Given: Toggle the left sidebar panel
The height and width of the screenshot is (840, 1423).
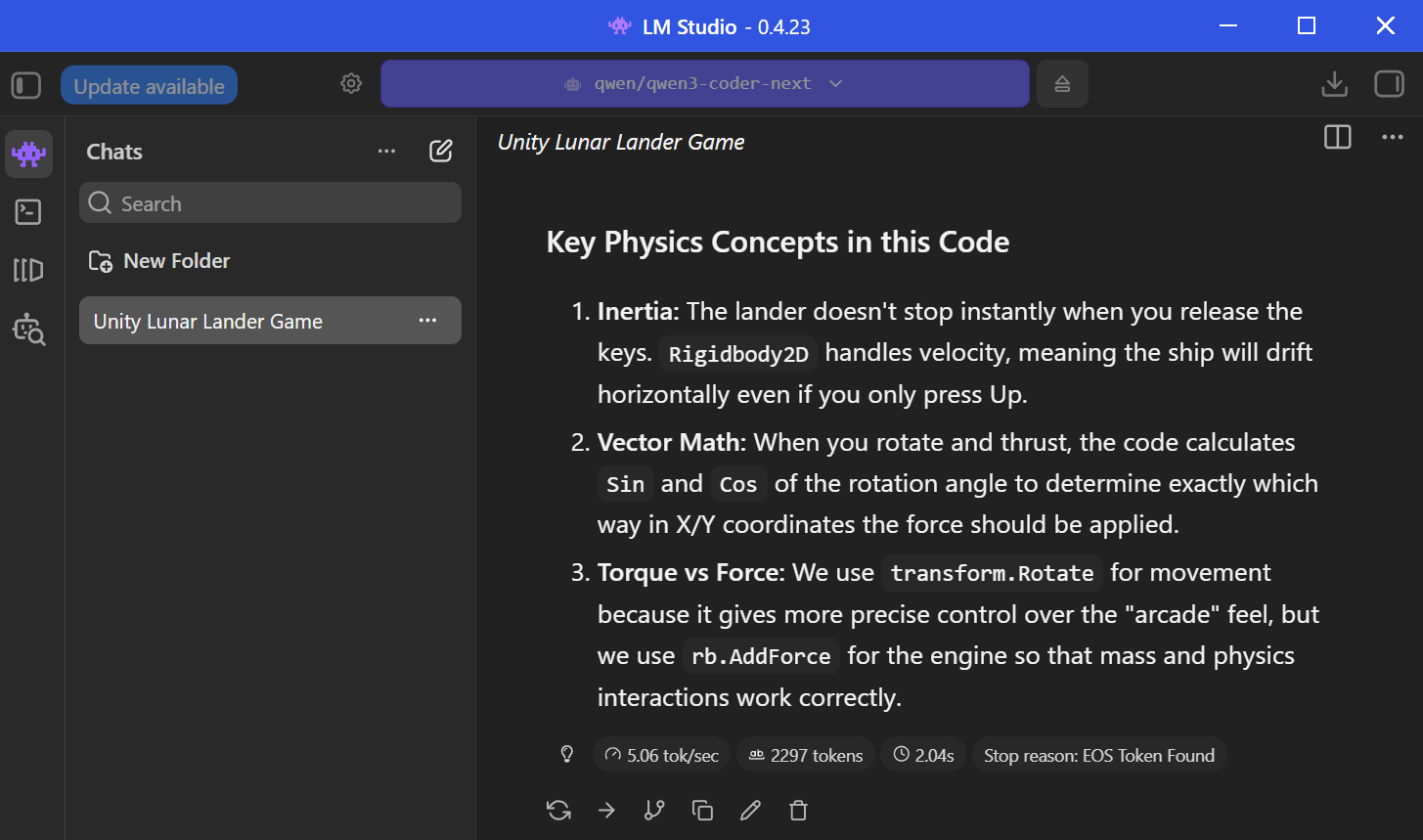Looking at the screenshot, I should (26, 85).
